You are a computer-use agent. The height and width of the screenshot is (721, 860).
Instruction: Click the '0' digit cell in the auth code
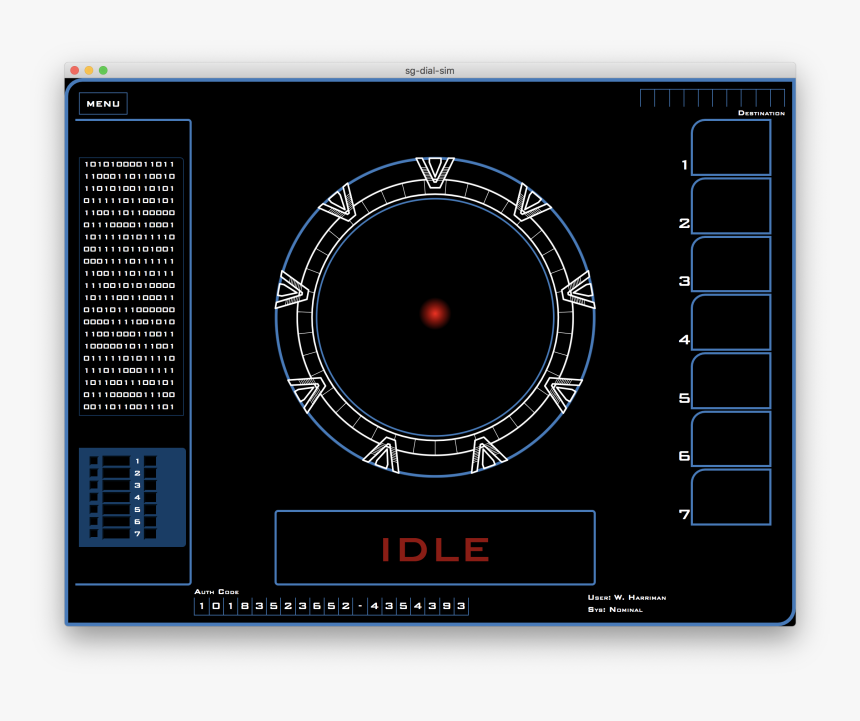tap(216, 606)
